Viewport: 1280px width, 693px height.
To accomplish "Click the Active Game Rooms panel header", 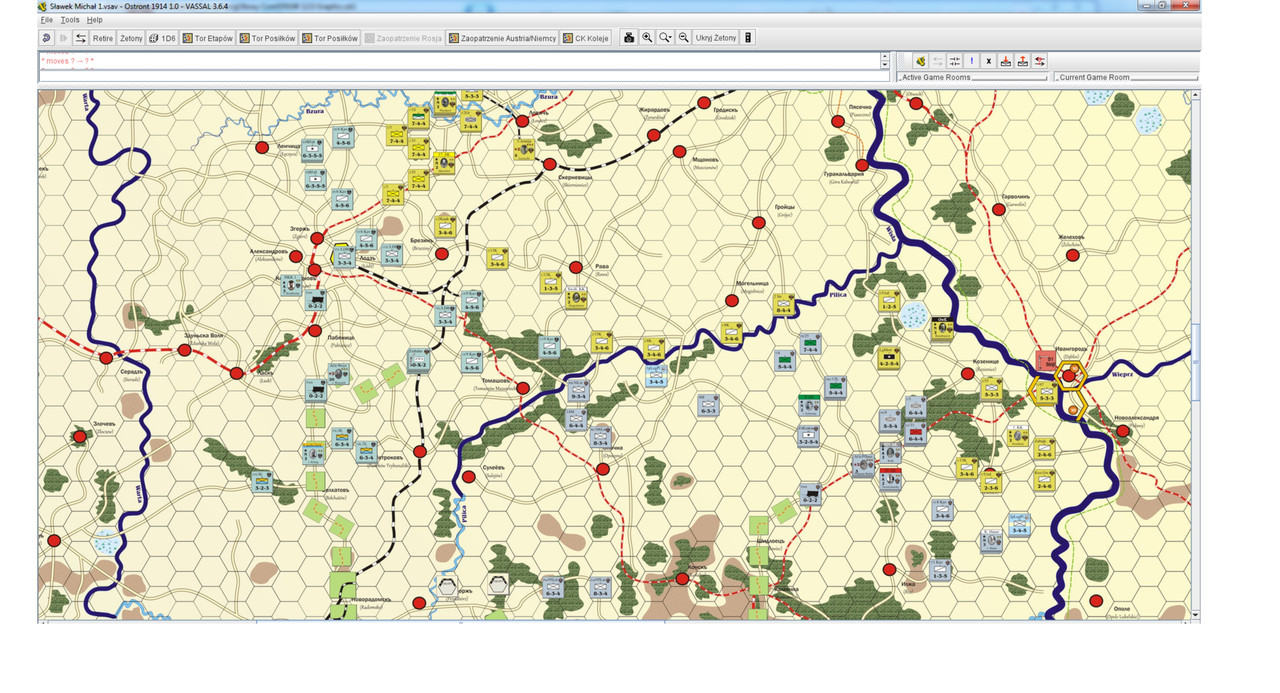I will [972, 77].
